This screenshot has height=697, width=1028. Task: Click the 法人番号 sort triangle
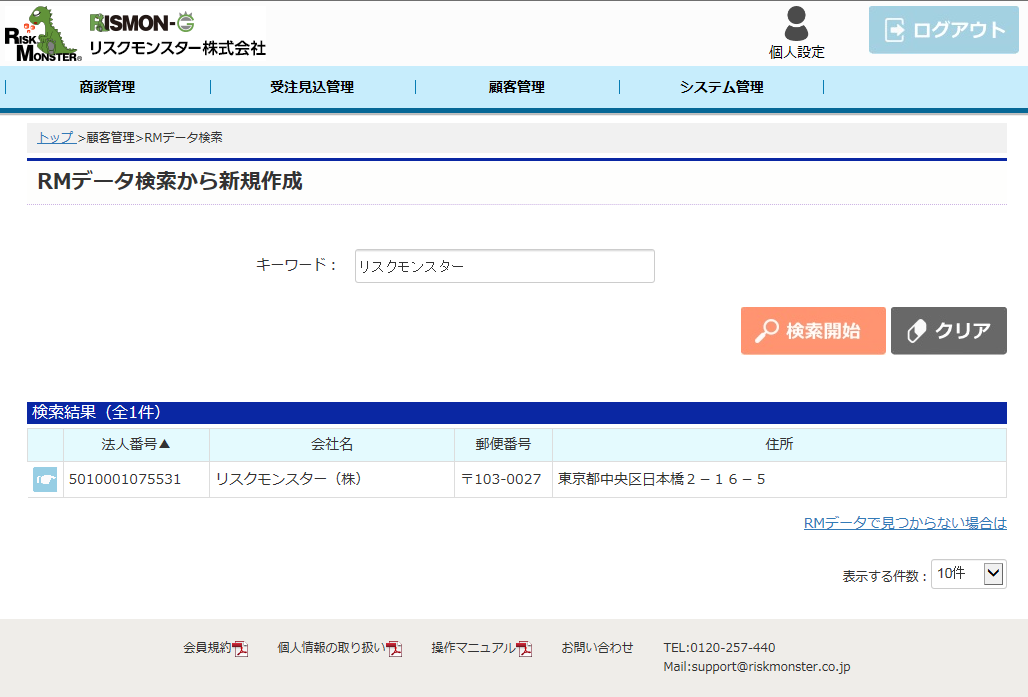163,444
